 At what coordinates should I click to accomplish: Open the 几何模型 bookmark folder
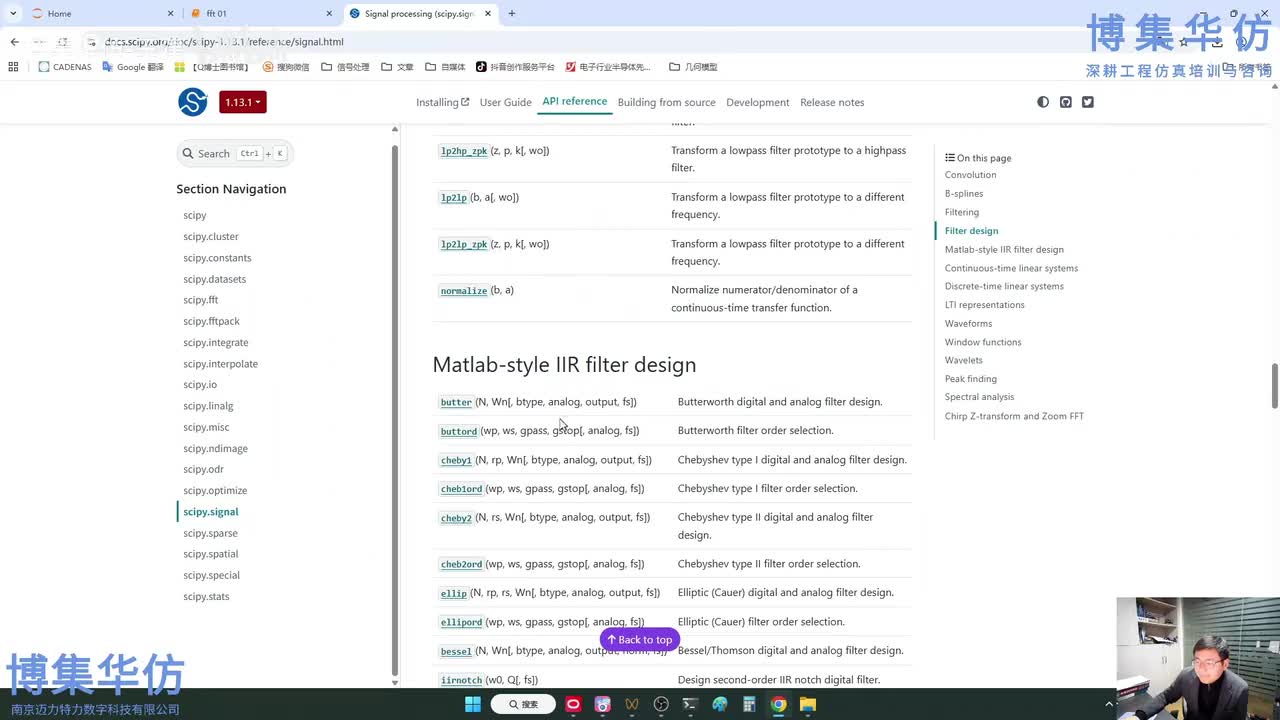[x=693, y=67]
